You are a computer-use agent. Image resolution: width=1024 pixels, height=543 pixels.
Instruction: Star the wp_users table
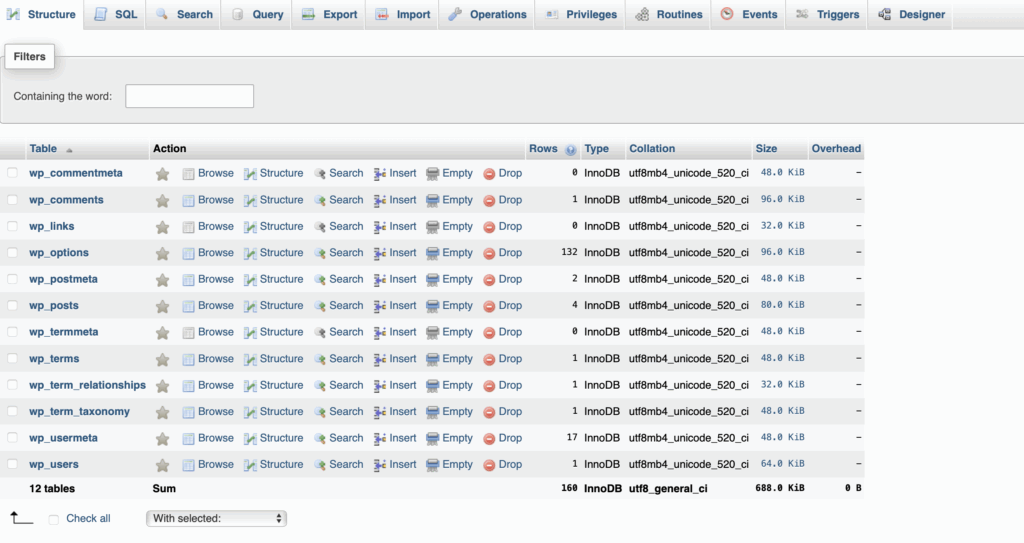coord(163,465)
